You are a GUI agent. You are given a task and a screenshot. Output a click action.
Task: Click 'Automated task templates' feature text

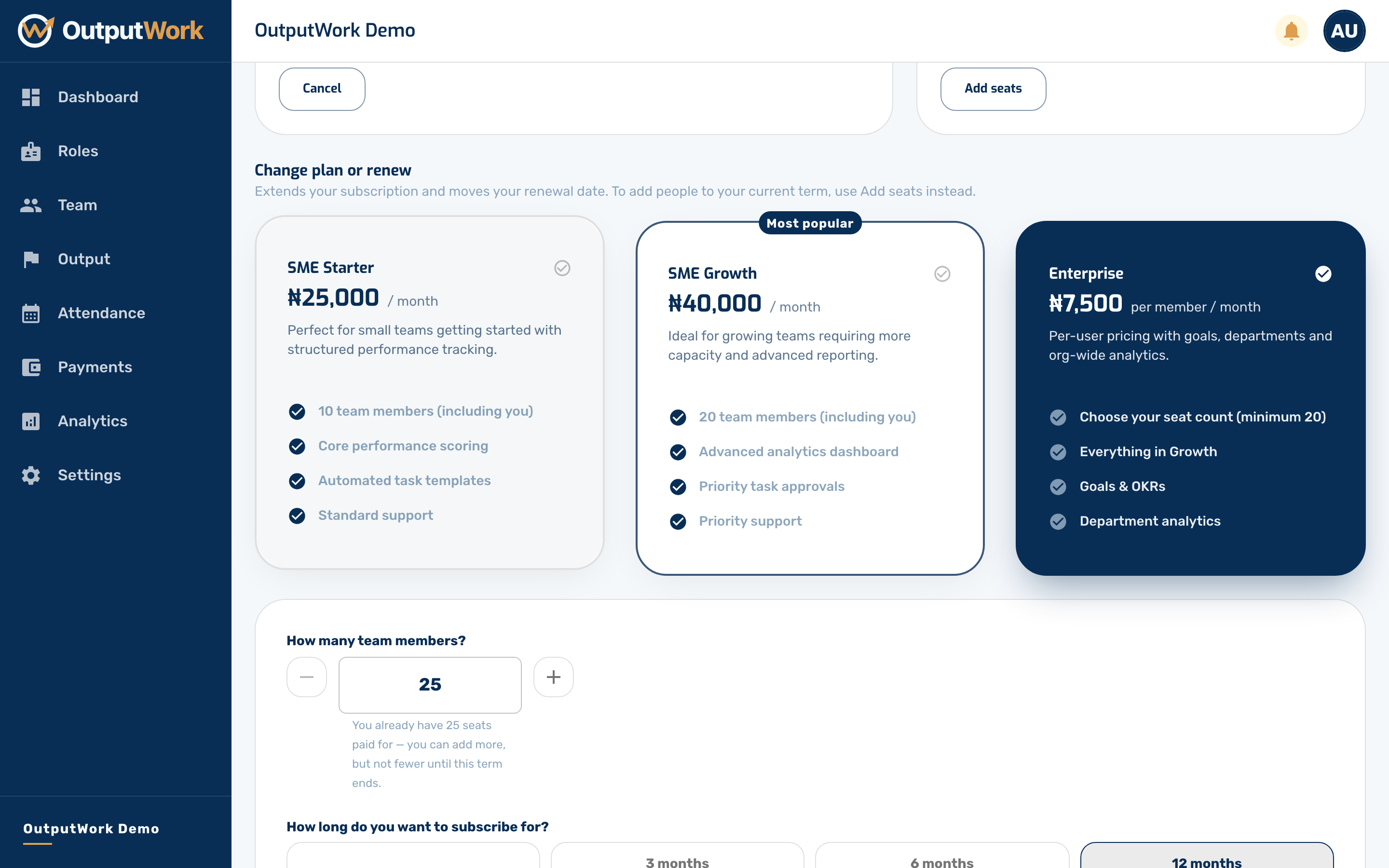click(405, 481)
